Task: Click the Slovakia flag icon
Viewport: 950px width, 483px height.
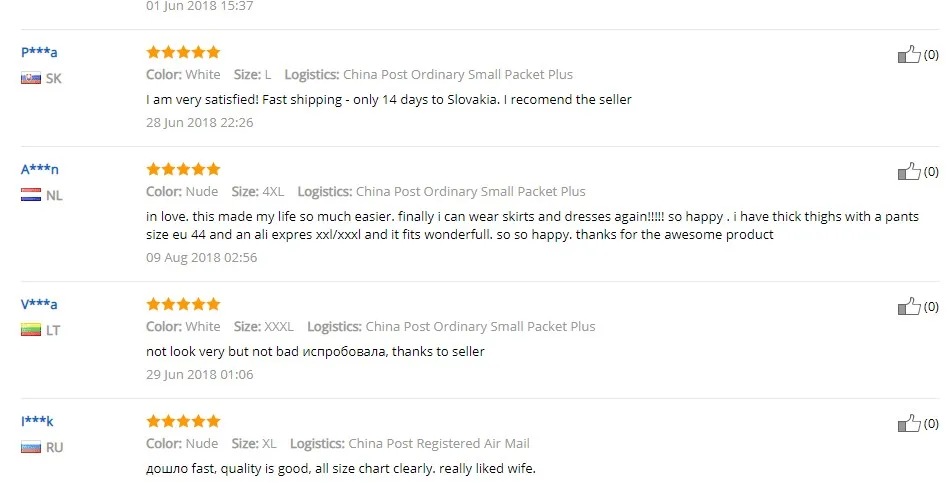Action: (31, 78)
